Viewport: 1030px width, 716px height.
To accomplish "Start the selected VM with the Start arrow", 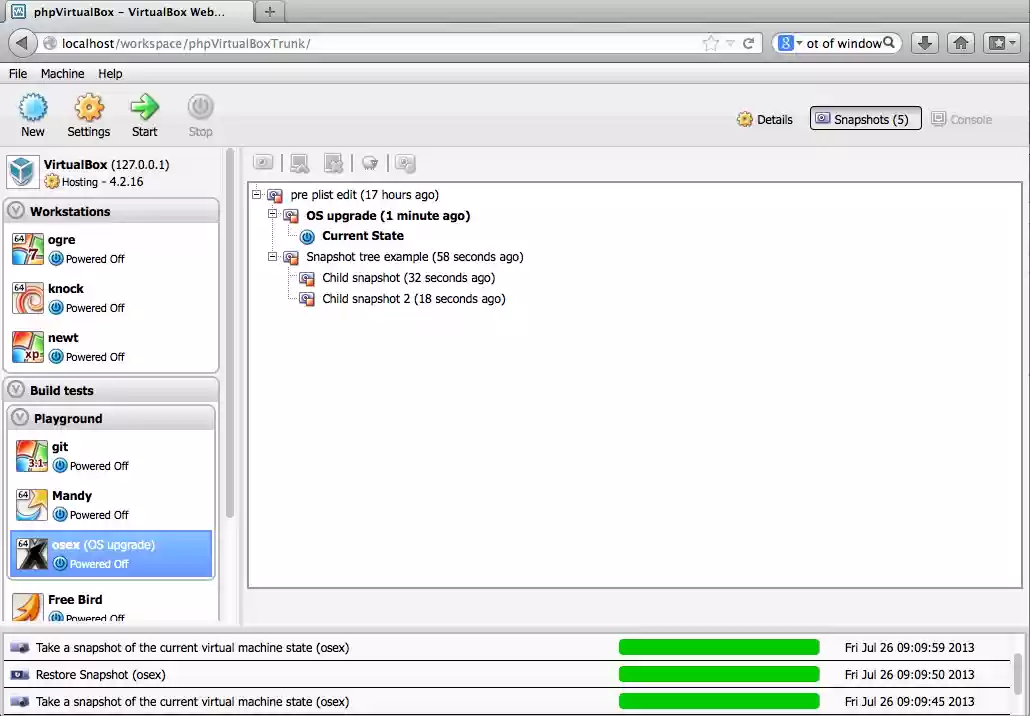I will tap(144, 113).
